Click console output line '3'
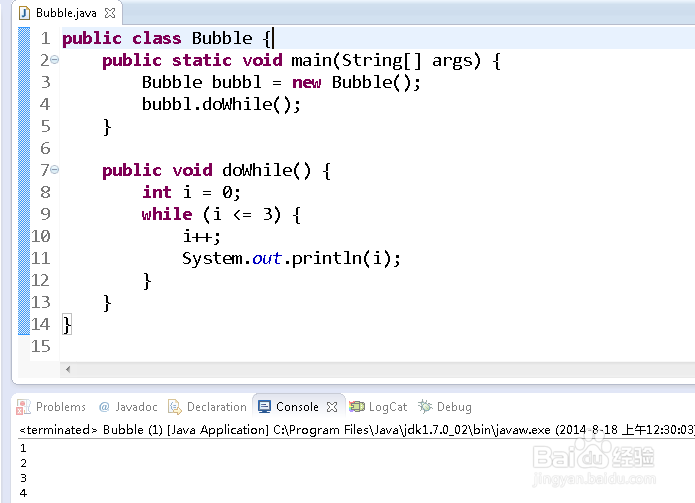The image size is (695, 503). (23, 478)
